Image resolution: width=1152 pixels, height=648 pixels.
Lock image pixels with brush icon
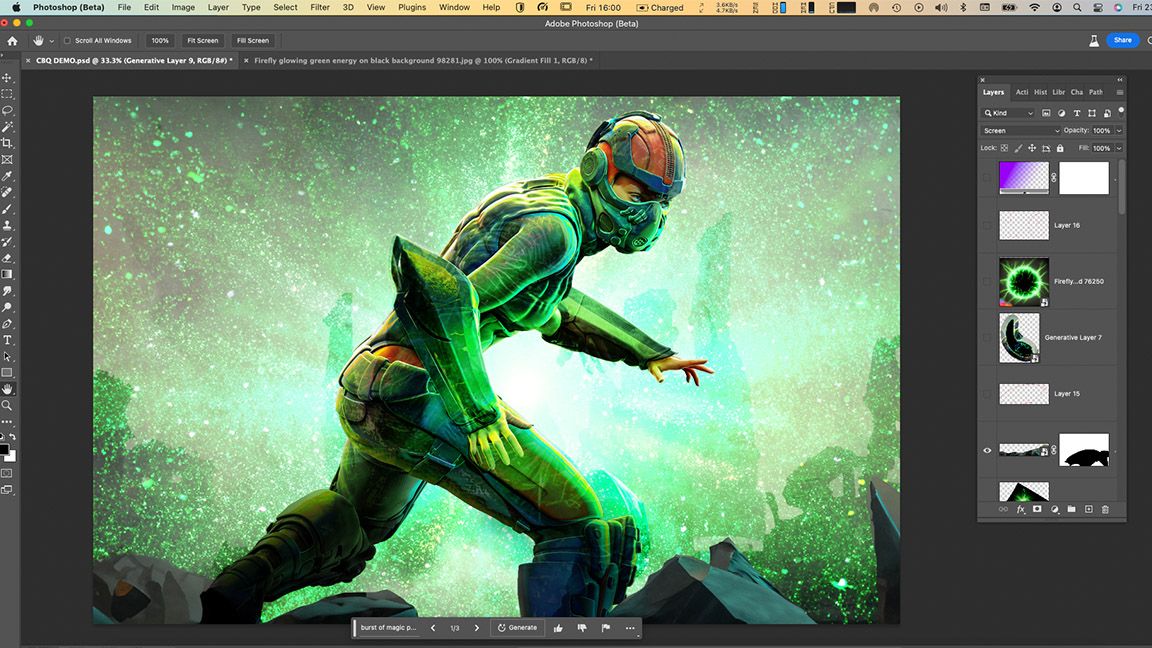[1018, 148]
